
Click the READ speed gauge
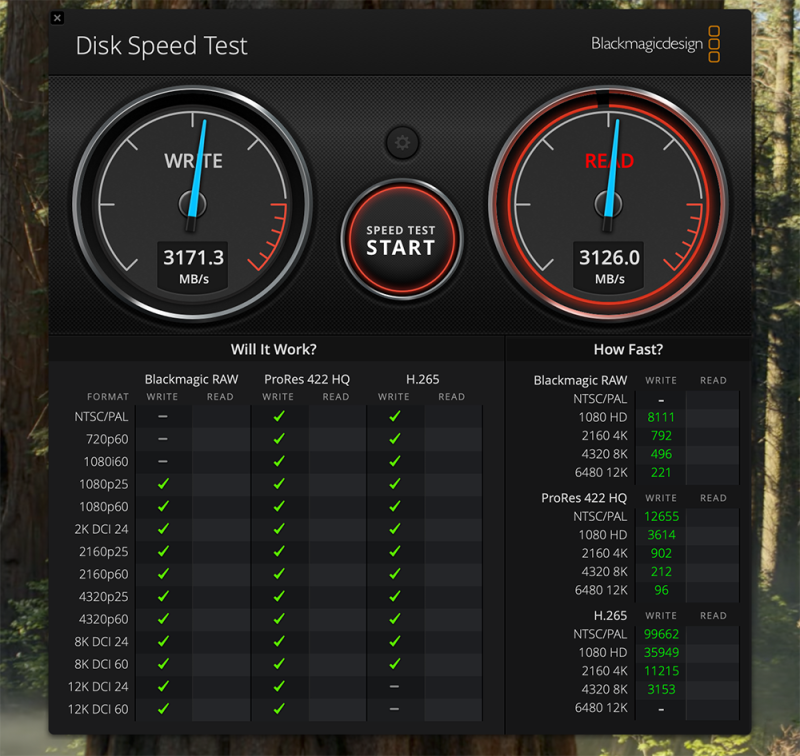(x=608, y=204)
